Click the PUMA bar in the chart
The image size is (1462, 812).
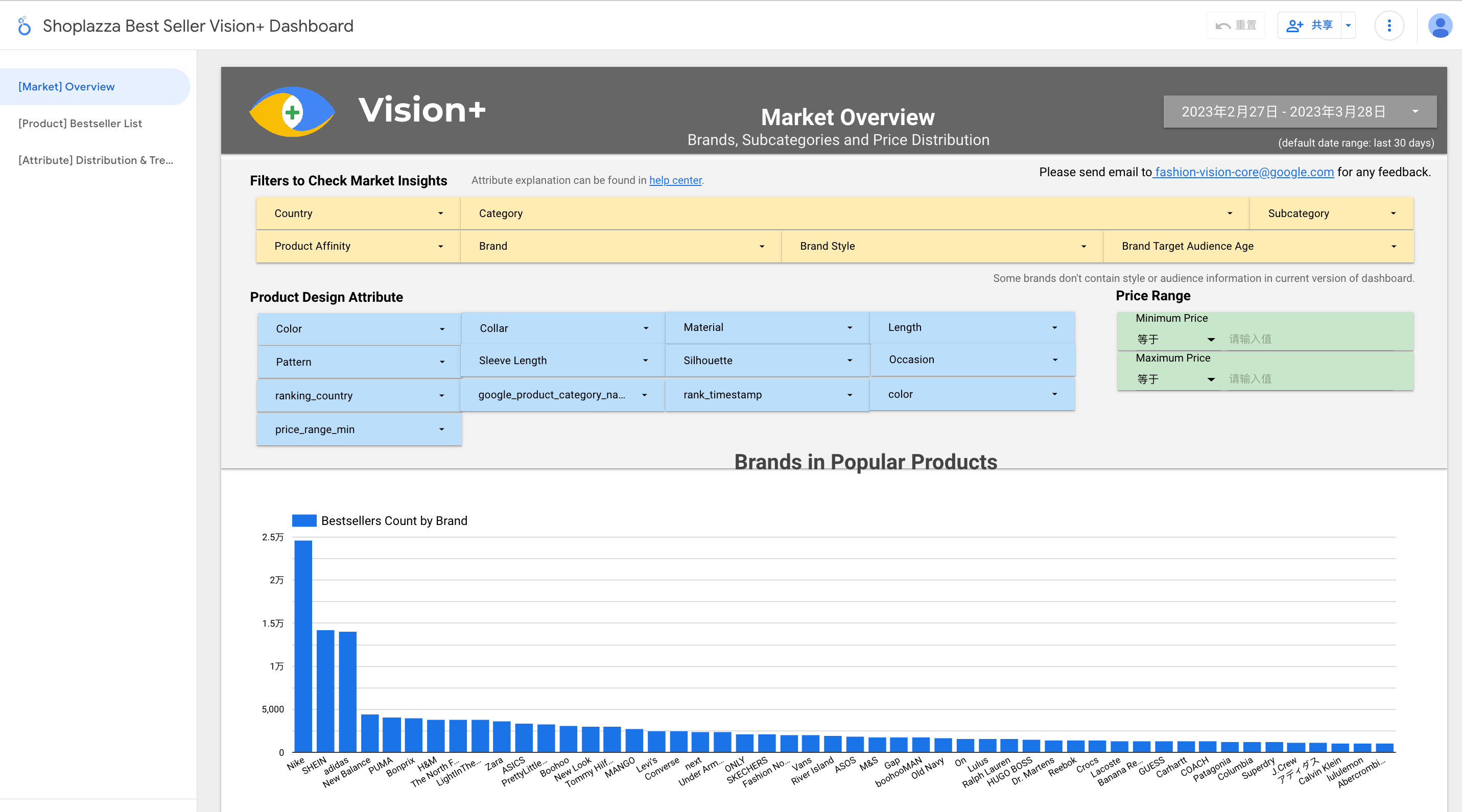[x=392, y=735]
